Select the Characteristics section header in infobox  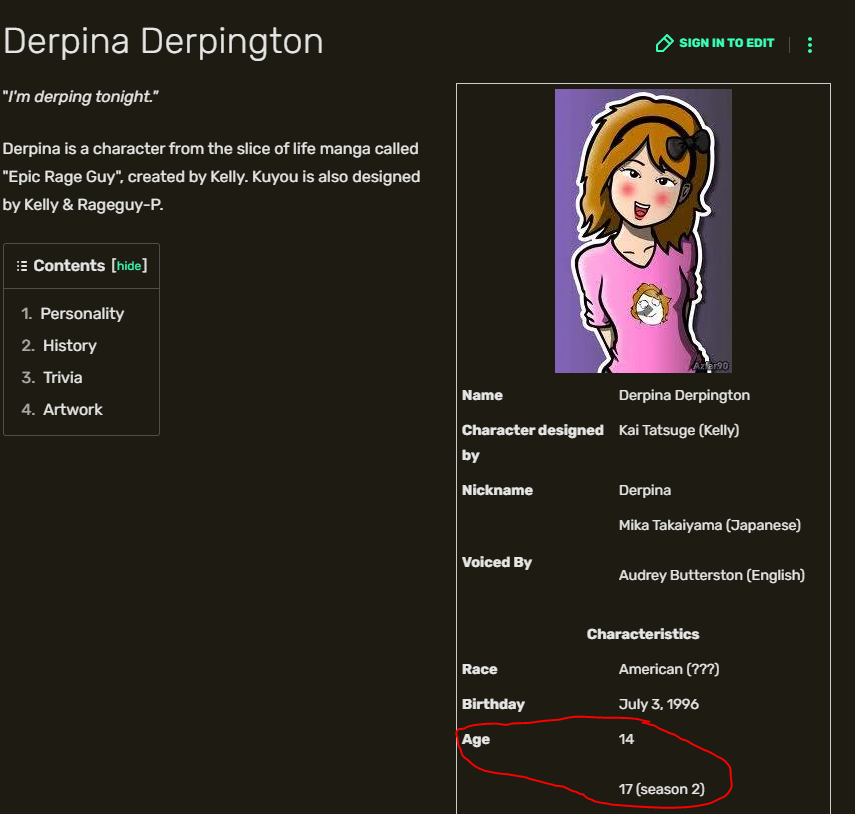(643, 634)
